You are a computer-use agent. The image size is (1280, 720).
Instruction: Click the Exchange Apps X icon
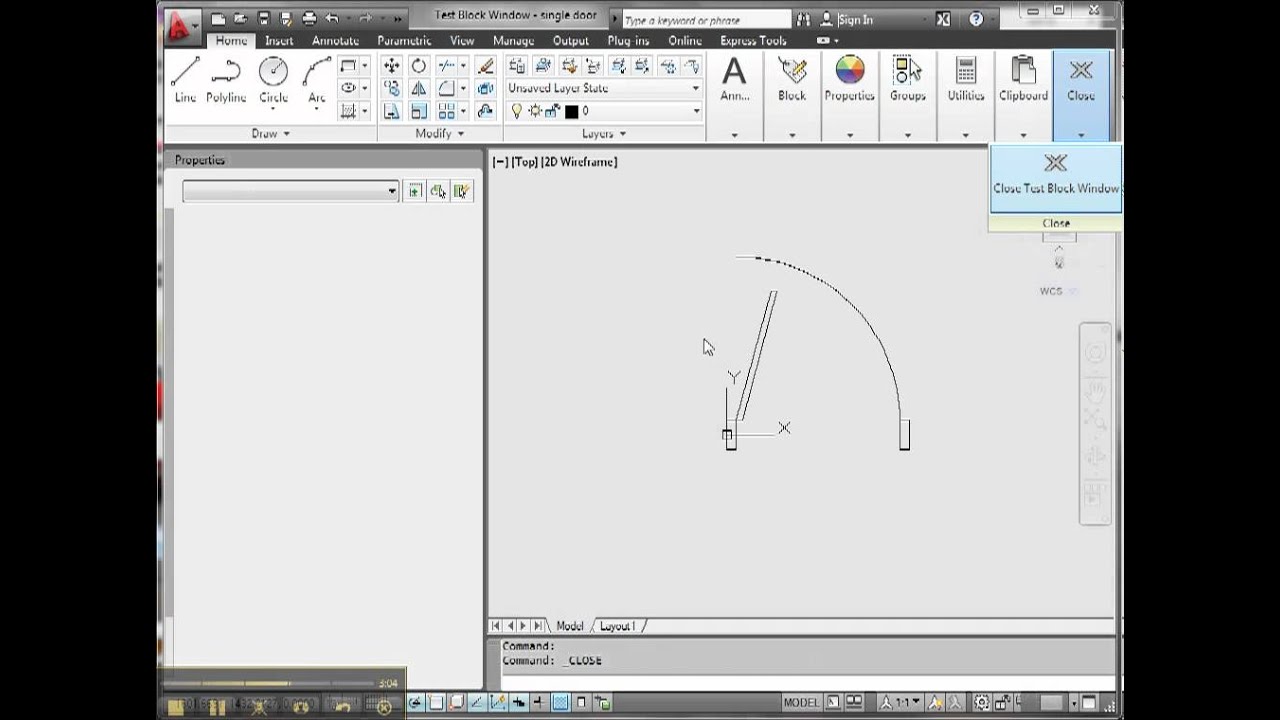pos(943,19)
